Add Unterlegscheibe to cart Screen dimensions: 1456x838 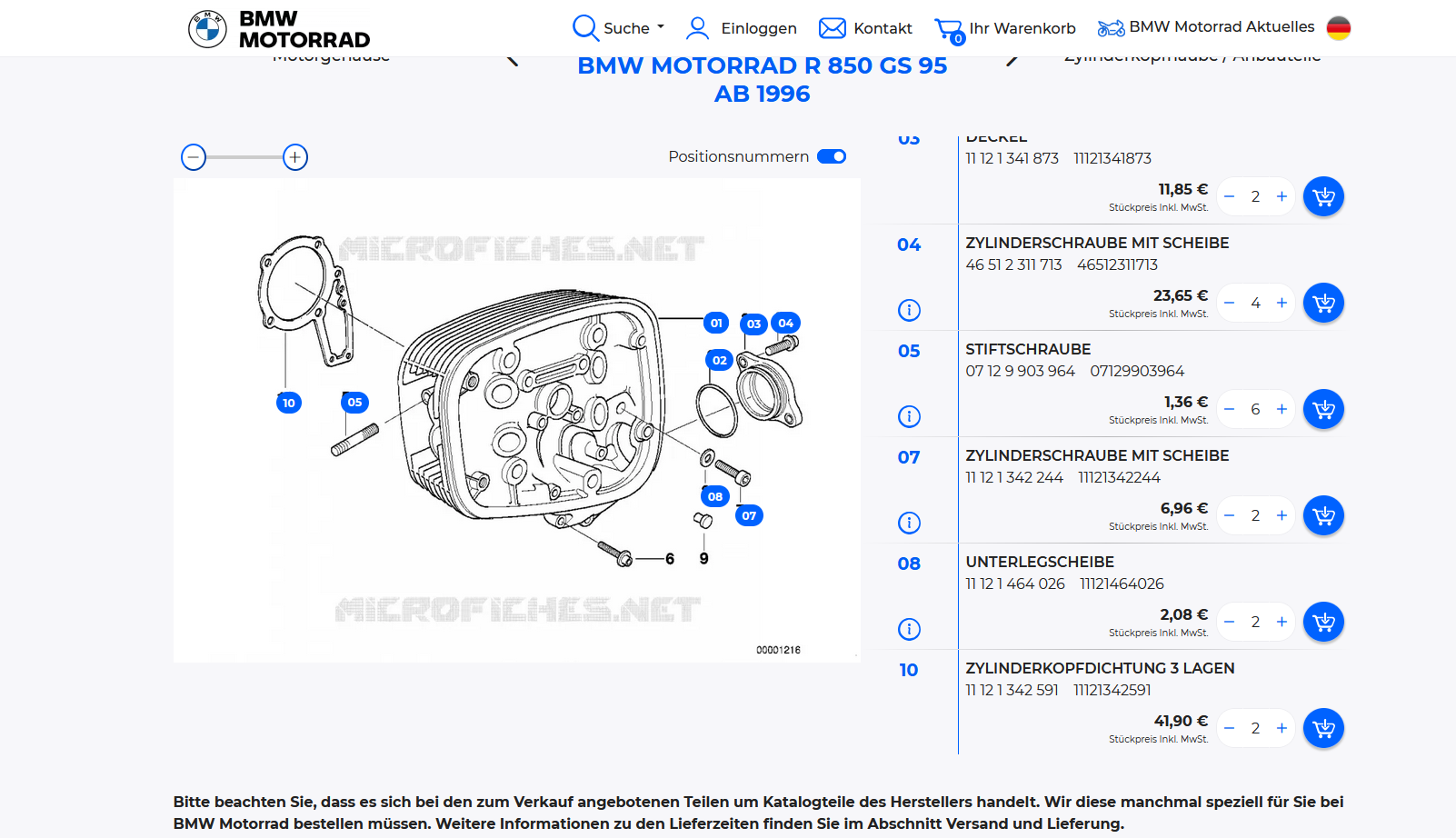pyautogui.click(x=1323, y=622)
